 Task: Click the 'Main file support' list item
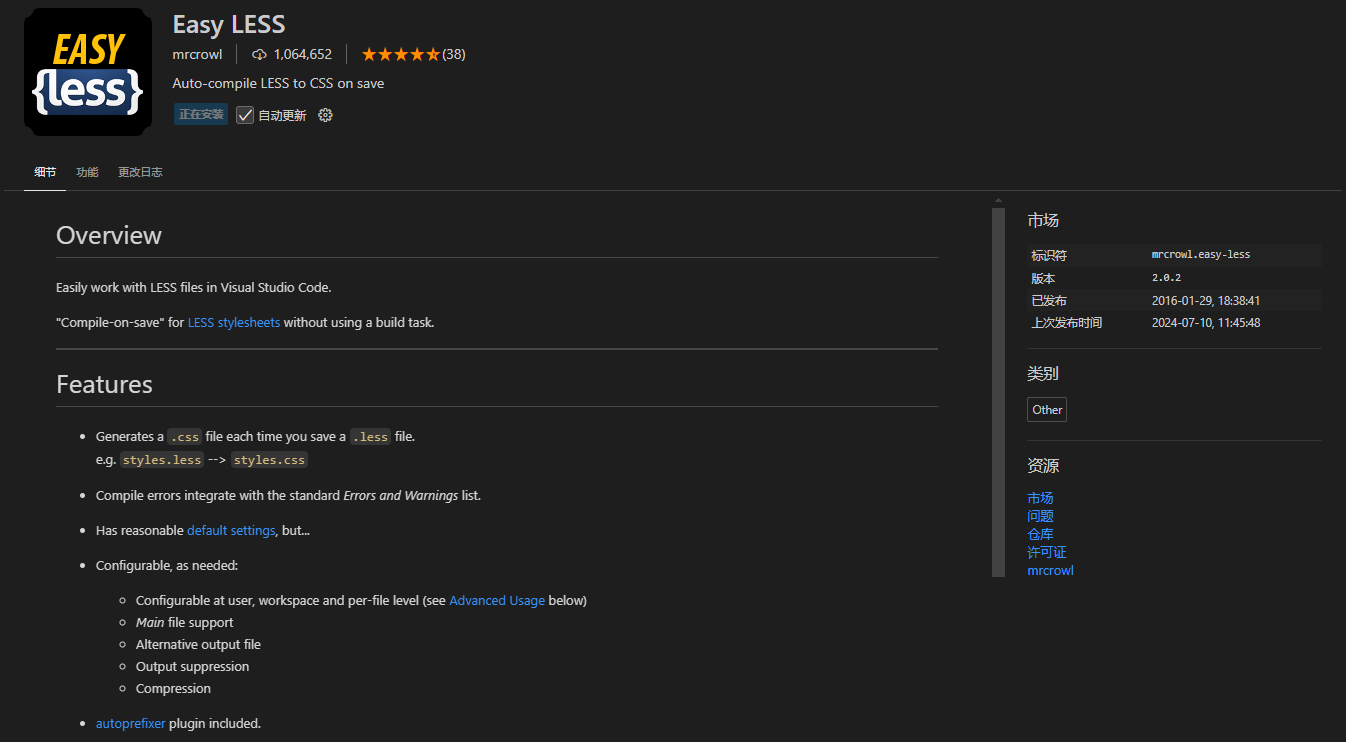click(184, 622)
